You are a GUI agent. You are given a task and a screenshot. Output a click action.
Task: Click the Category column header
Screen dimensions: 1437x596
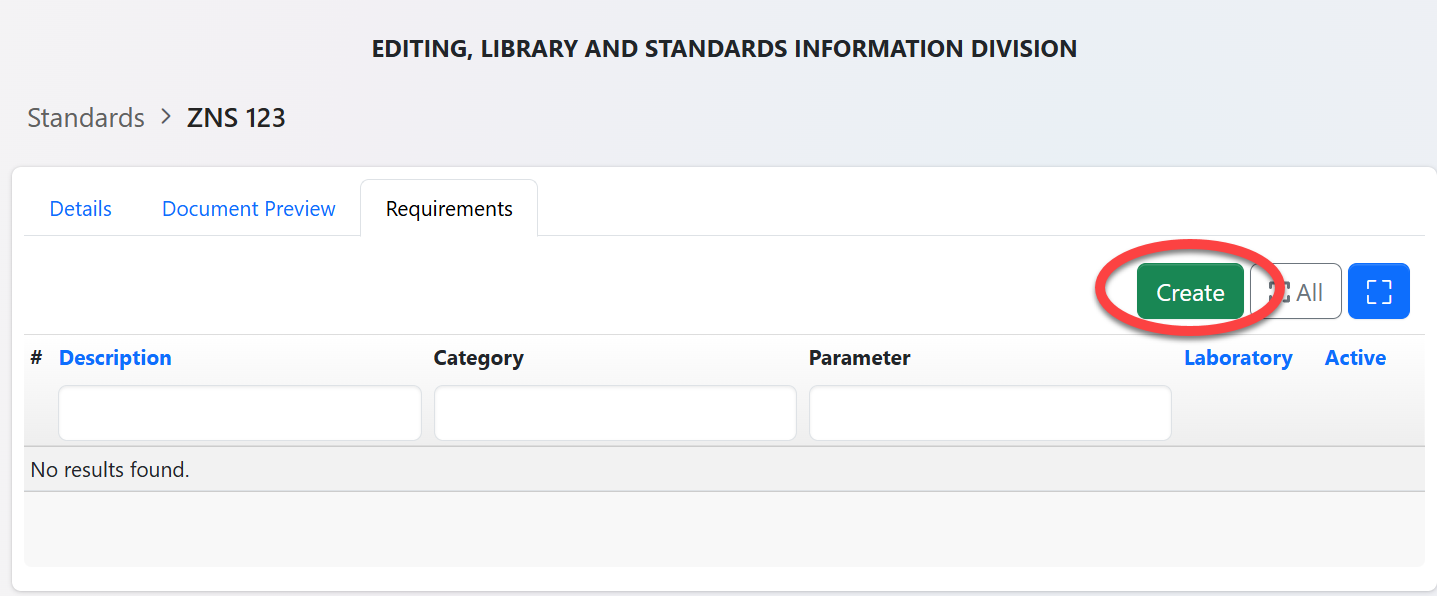pos(478,358)
